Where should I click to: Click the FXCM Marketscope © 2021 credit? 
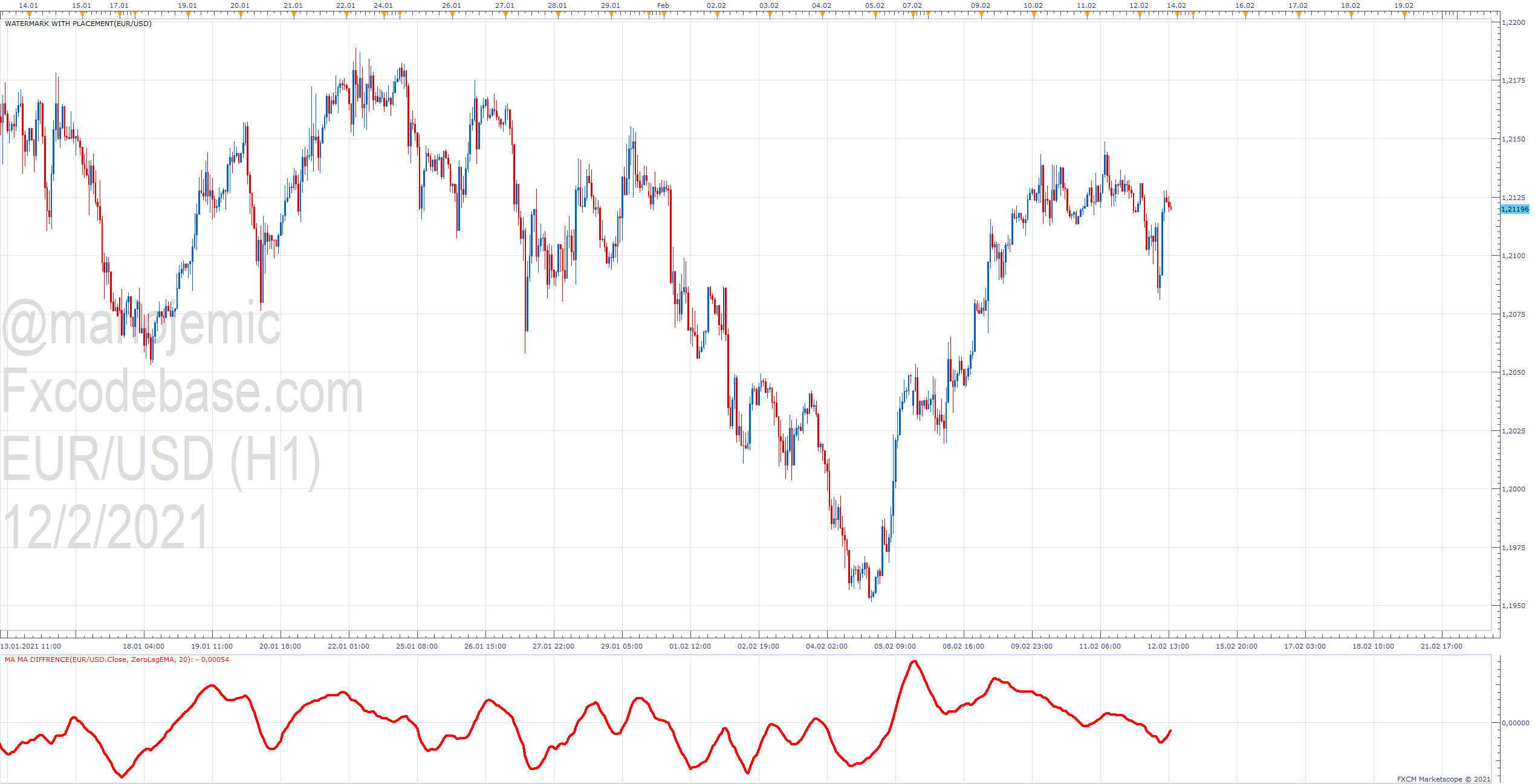pyautogui.click(x=1444, y=779)
